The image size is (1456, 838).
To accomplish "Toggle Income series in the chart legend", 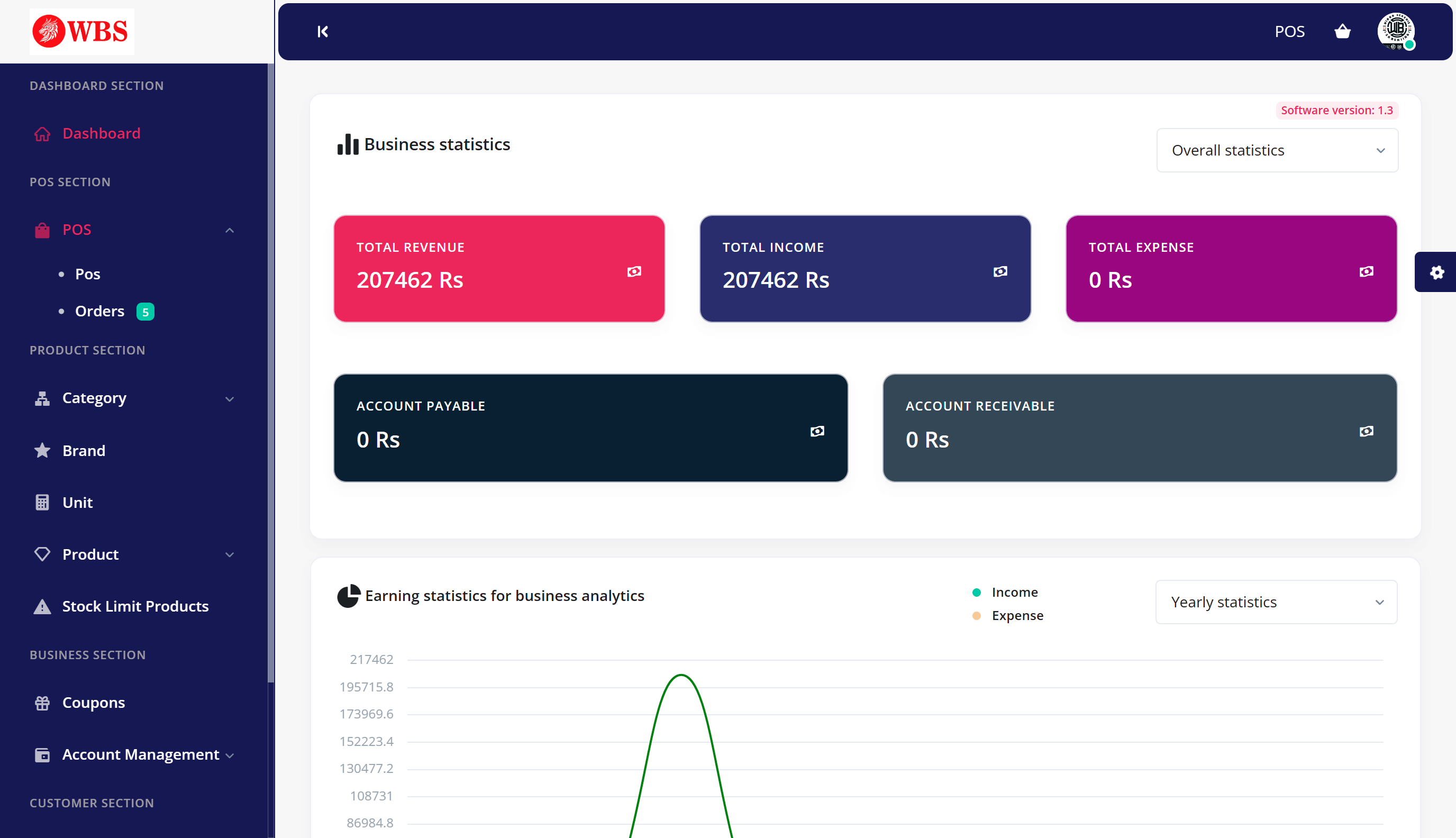I will point(1014,592).
